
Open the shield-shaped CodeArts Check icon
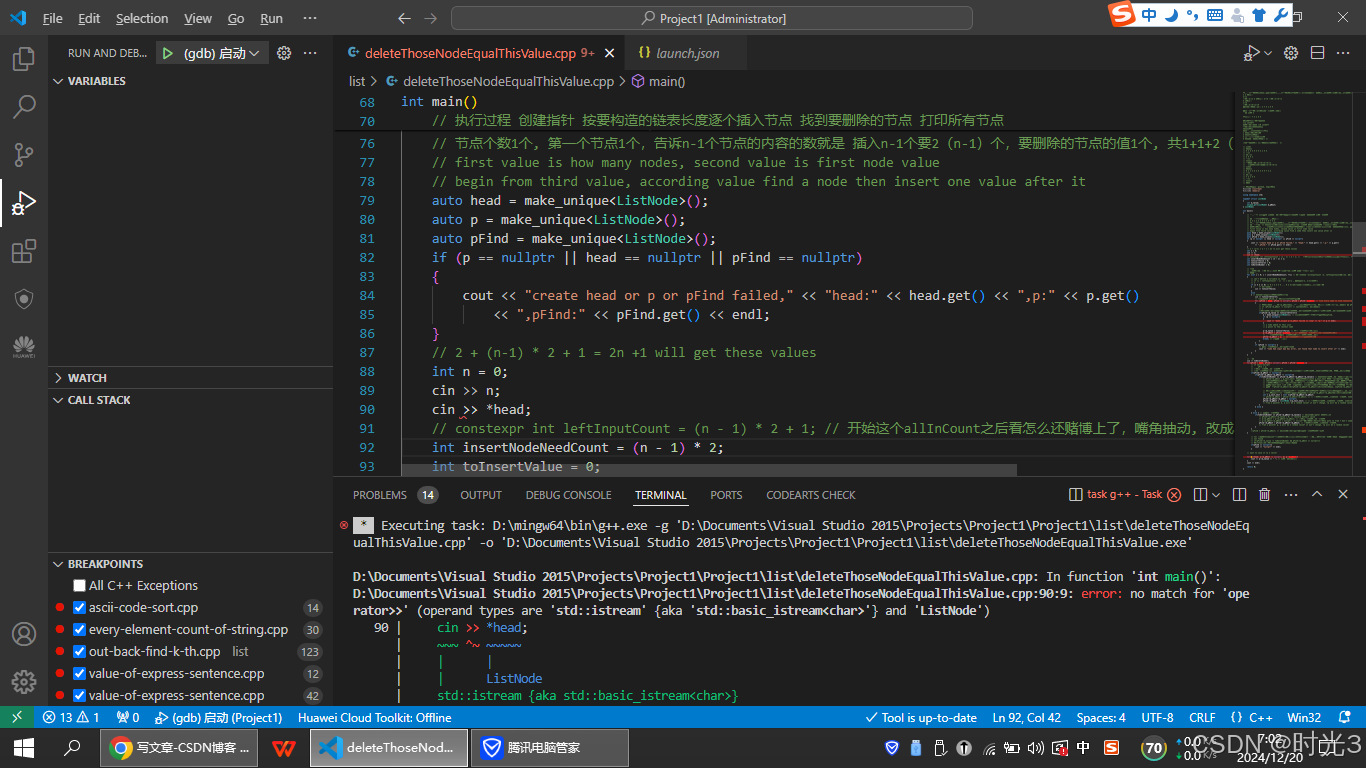click(24, 299)
